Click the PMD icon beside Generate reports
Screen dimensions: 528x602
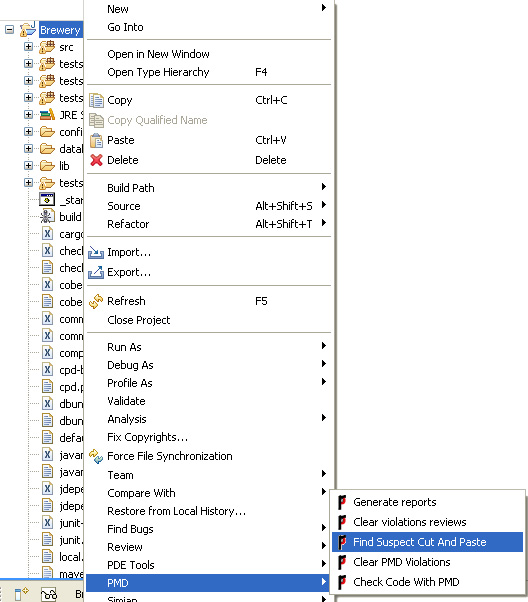(x=342, y=502)
